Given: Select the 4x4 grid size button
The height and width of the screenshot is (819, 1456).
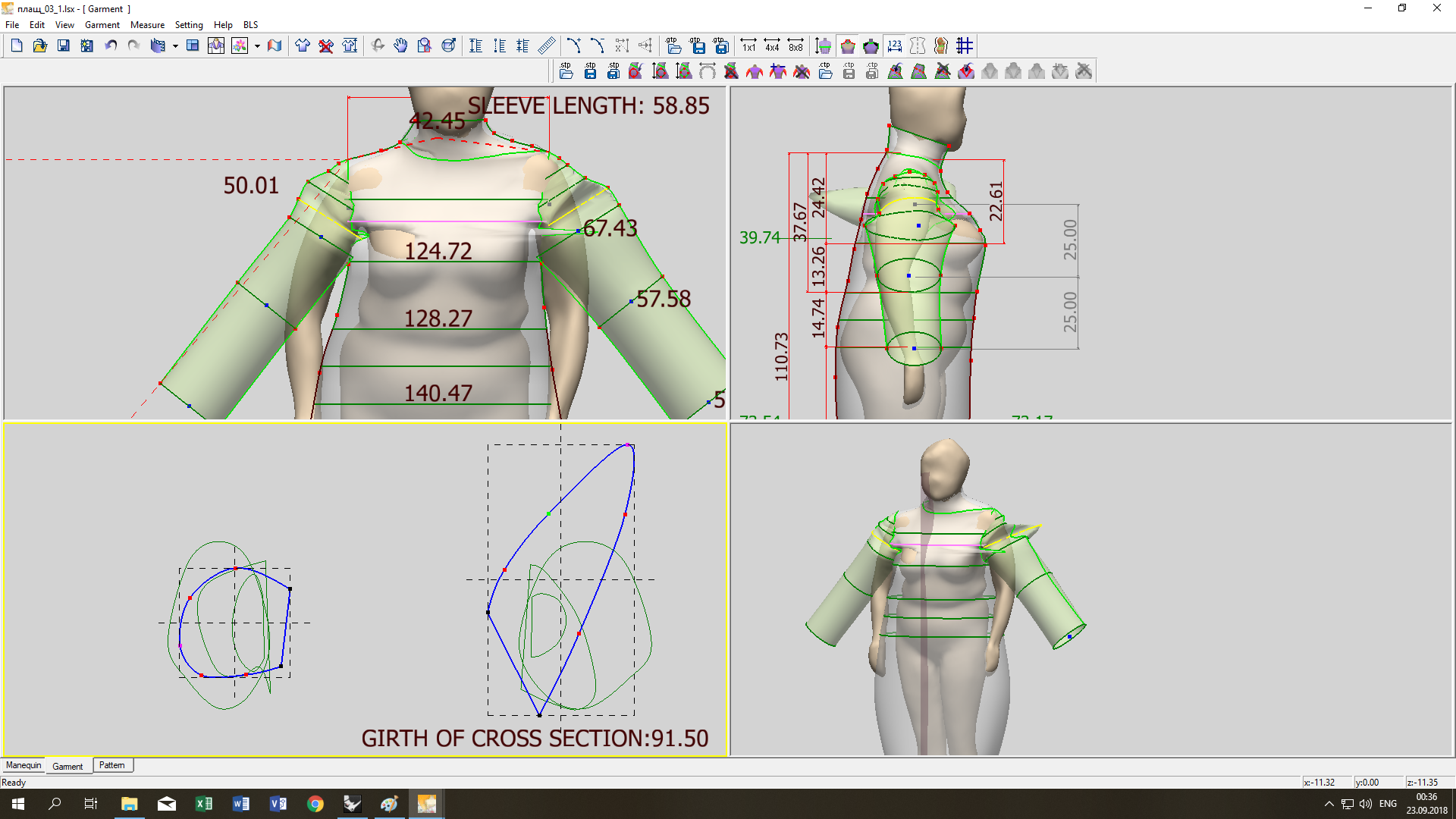Looking at the screenshot, I should (x=772, y=46).
